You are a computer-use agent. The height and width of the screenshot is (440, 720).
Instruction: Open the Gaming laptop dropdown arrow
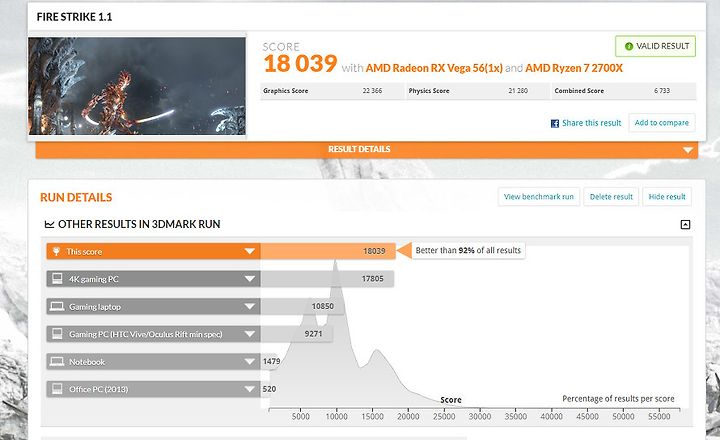[x=249, y=306]
